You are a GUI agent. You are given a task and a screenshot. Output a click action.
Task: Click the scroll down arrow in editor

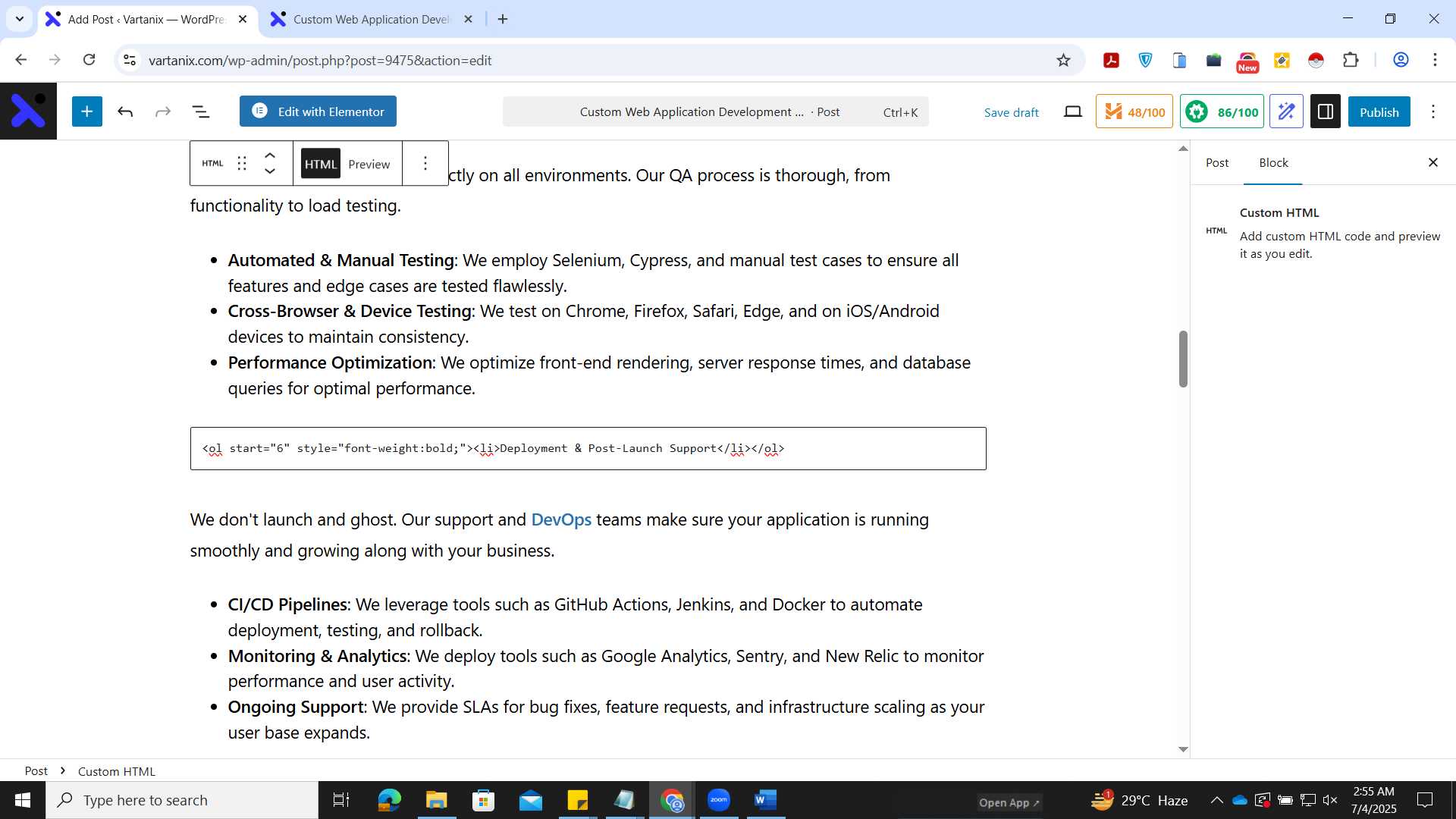click(1183, 749)
